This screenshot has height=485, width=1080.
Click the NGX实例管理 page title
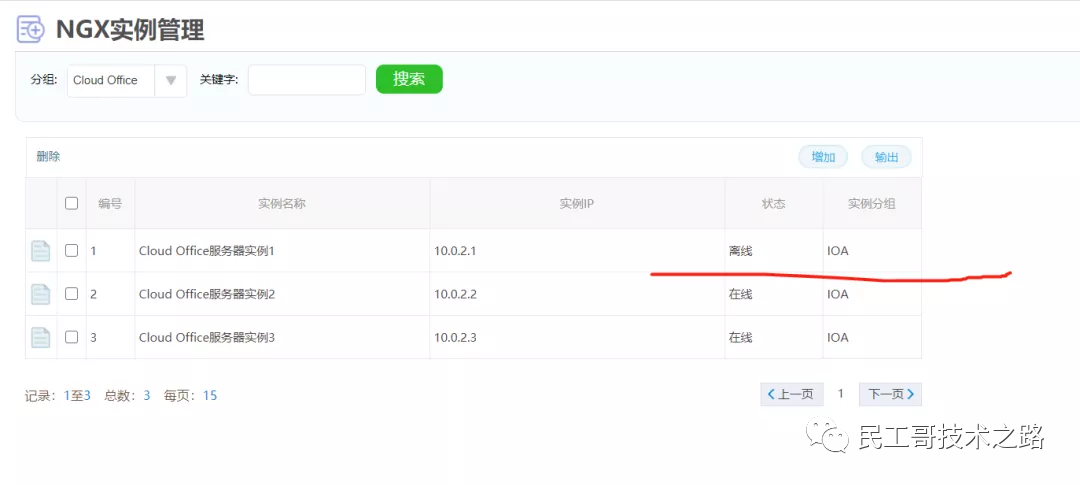(x=130, y=30)
